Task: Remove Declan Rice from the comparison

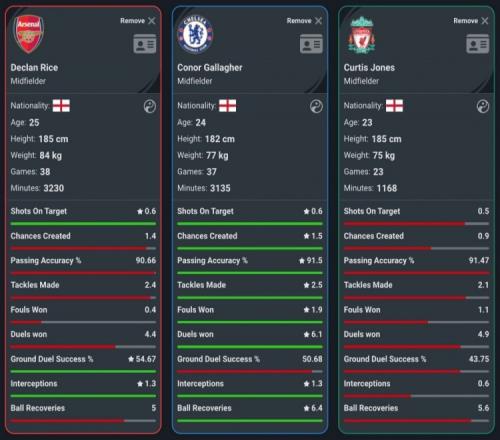Action: pyautogui.click(x=138, y=21)
